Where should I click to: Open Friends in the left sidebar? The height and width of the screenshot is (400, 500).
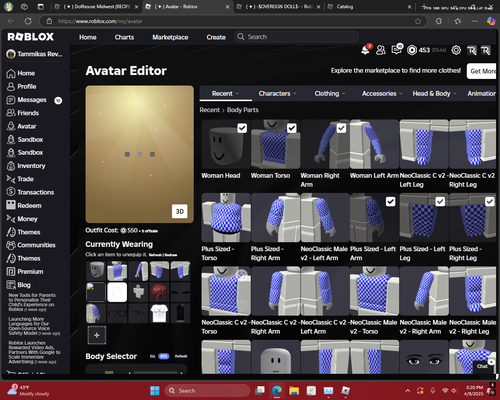[x=23, y=113]
